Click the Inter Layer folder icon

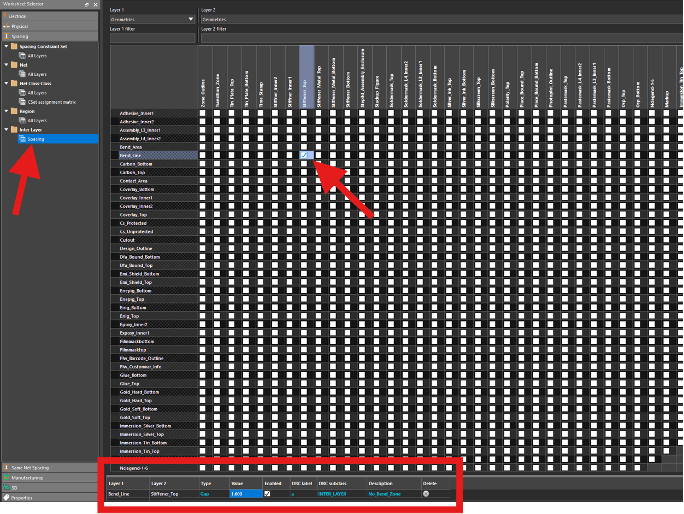pos(14,129)
